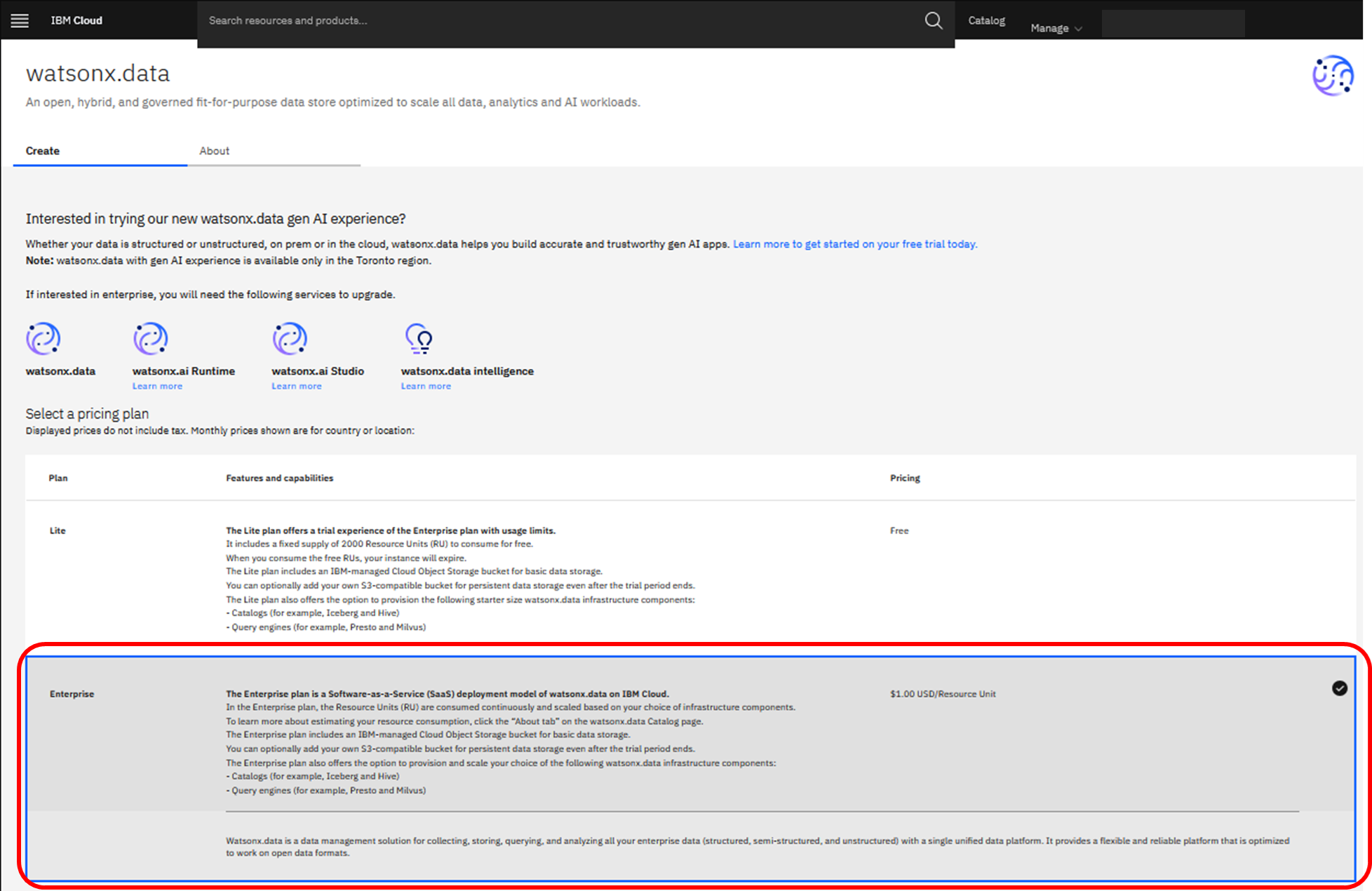Screen dimensions: 1372x891
Task: Open Learn more under watsonx.ai Runtime
Action: coord(157,386)
